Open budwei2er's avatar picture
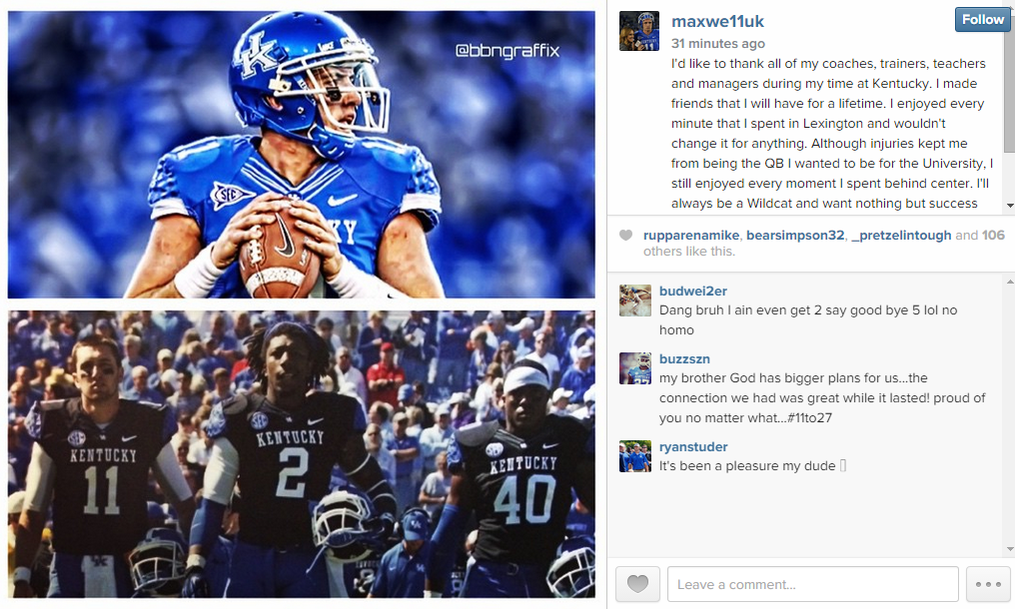Viewport: 1015px width, 609px height. pyautogui.click(x=635, y=300)
